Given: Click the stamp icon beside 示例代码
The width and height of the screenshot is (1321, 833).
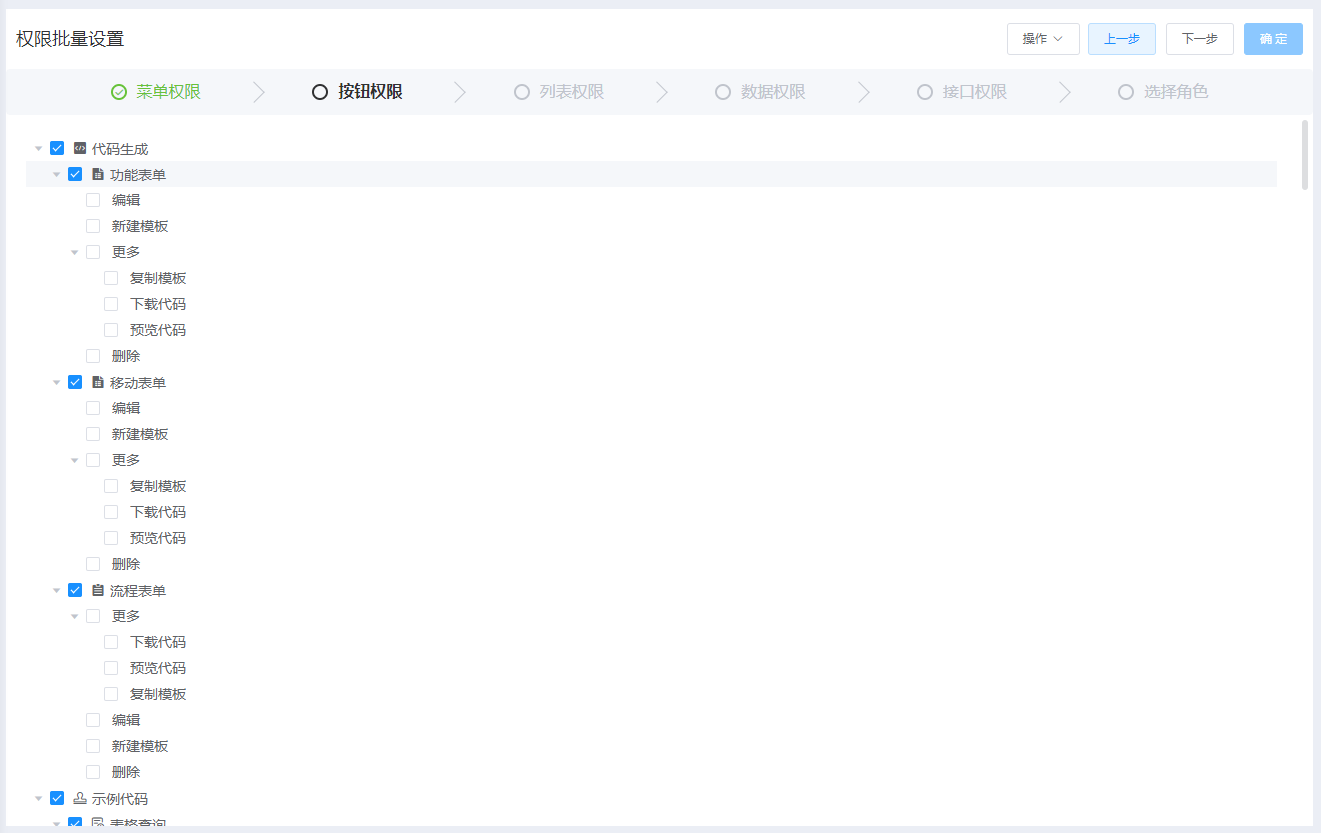Looking at the screenshot, I should click(80, 798).
